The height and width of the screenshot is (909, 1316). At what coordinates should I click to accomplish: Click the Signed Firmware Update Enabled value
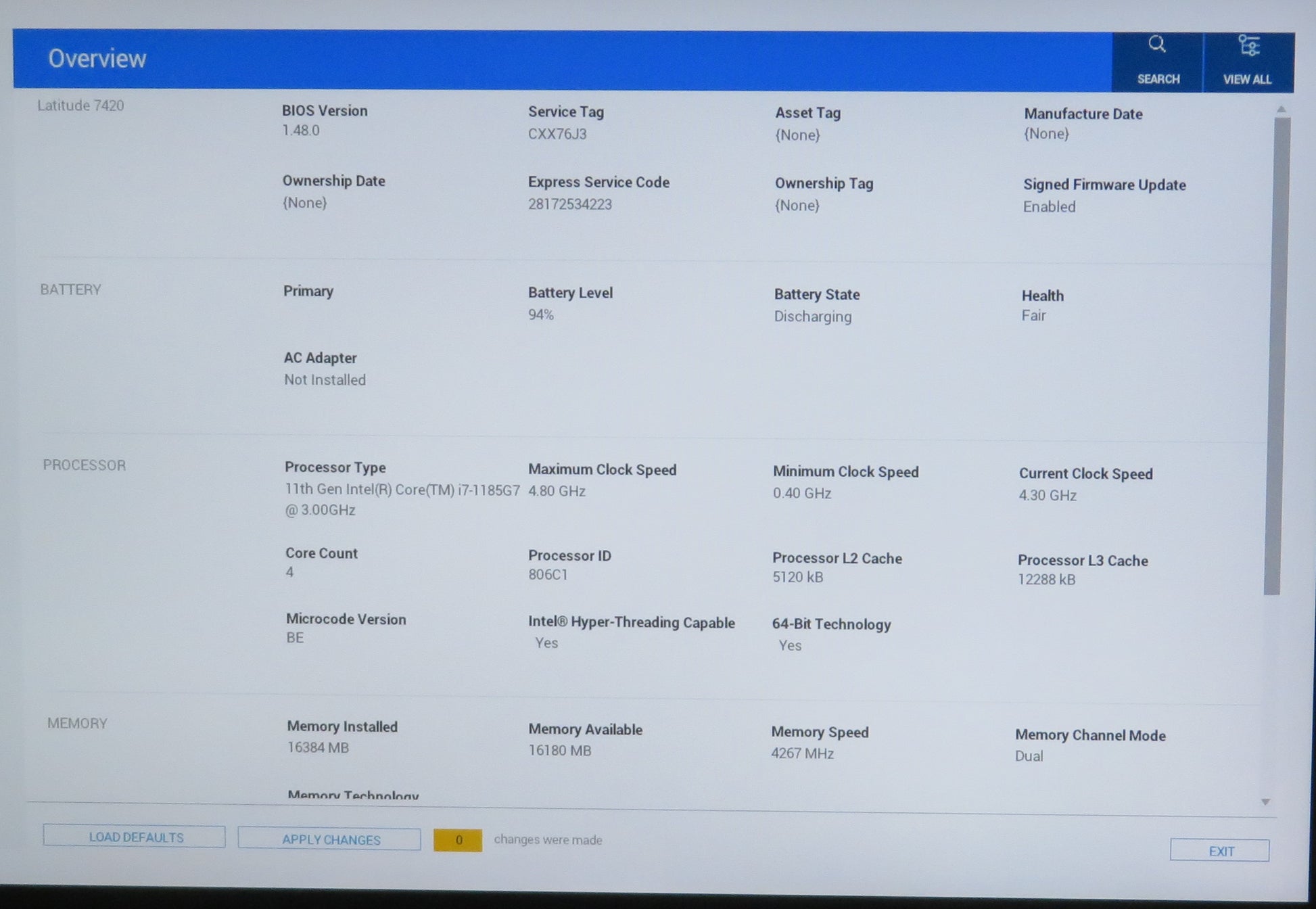(1049, 207)
